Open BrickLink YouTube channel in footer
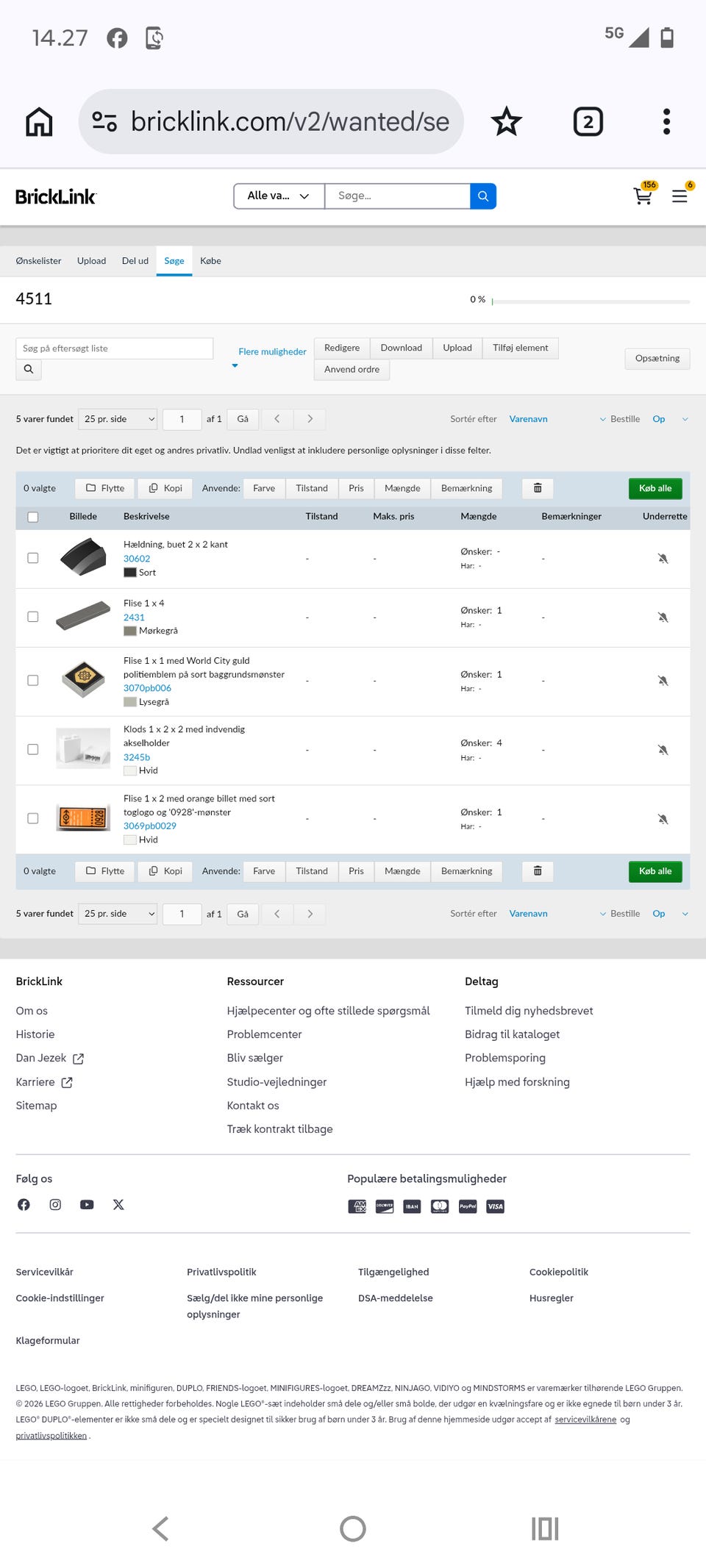Screen dimensions: 706x1568 click(87, 1204)
